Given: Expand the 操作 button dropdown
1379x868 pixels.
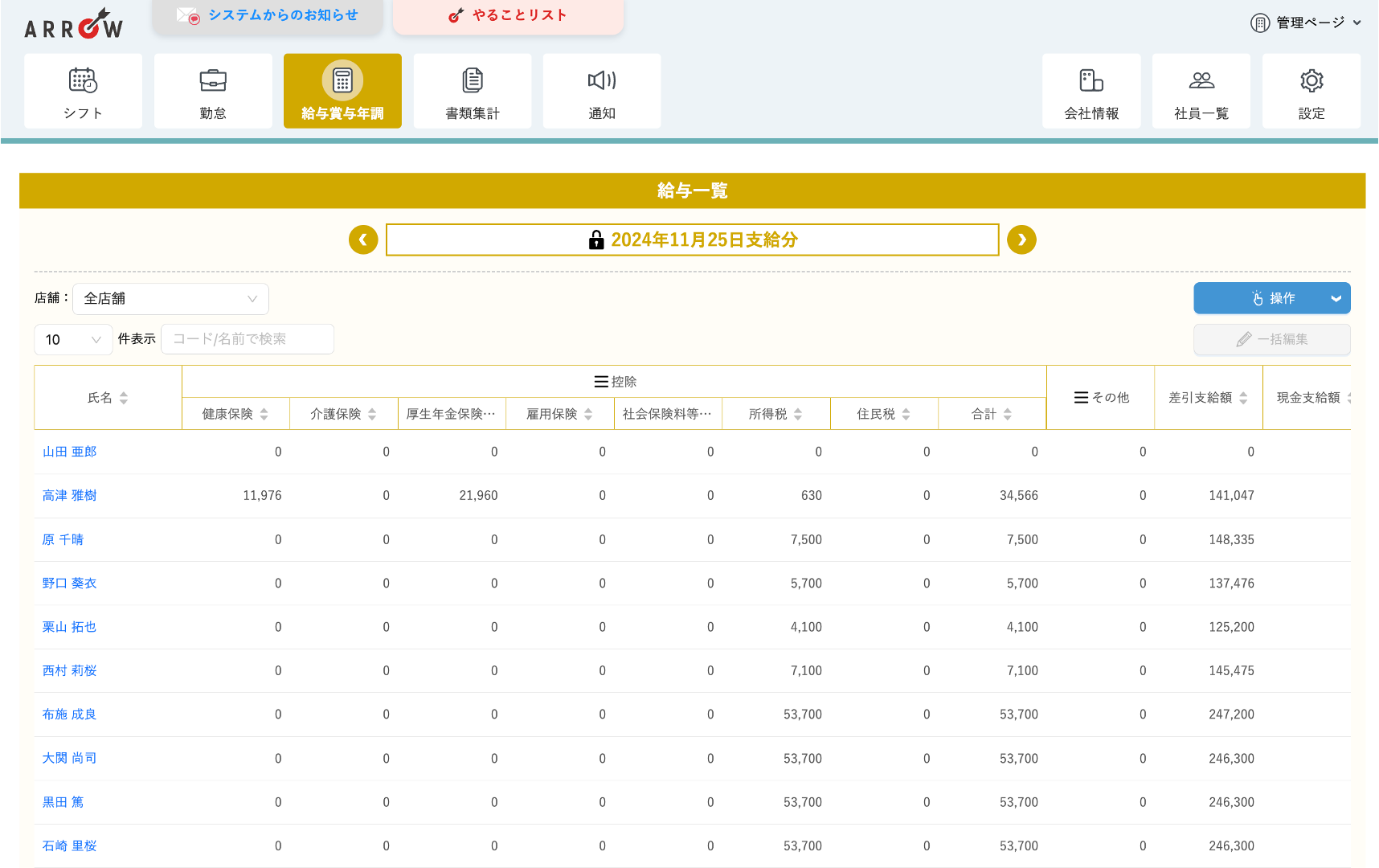Looking at the screenshot, I should coord(1336,299).
